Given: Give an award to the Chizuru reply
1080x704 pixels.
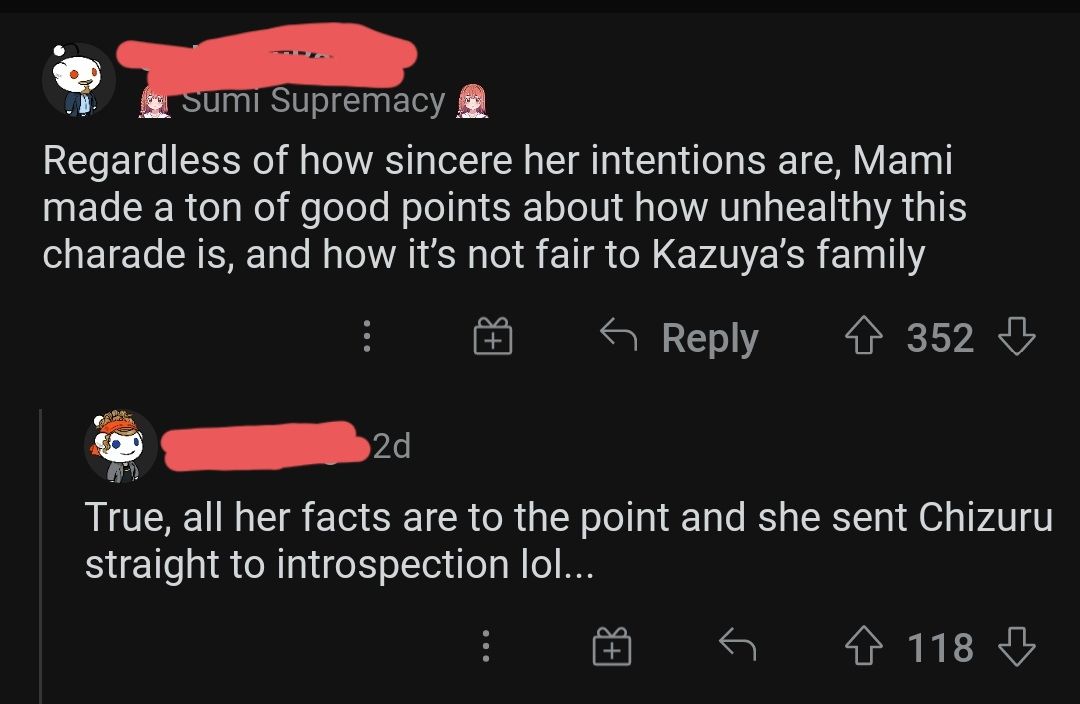Looking at the screenshot, I should [612, 647].
